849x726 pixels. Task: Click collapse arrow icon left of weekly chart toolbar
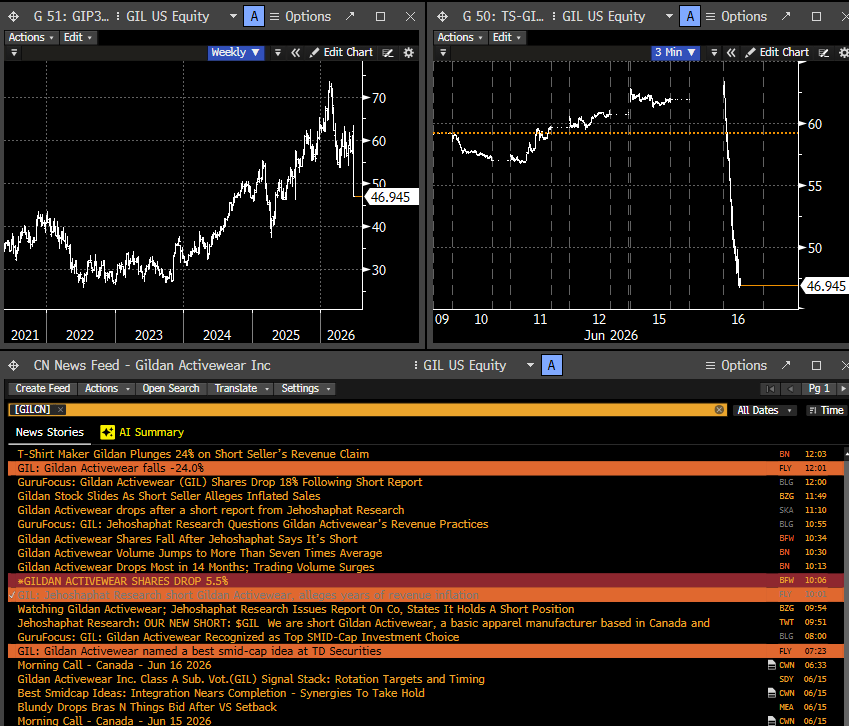14,53
